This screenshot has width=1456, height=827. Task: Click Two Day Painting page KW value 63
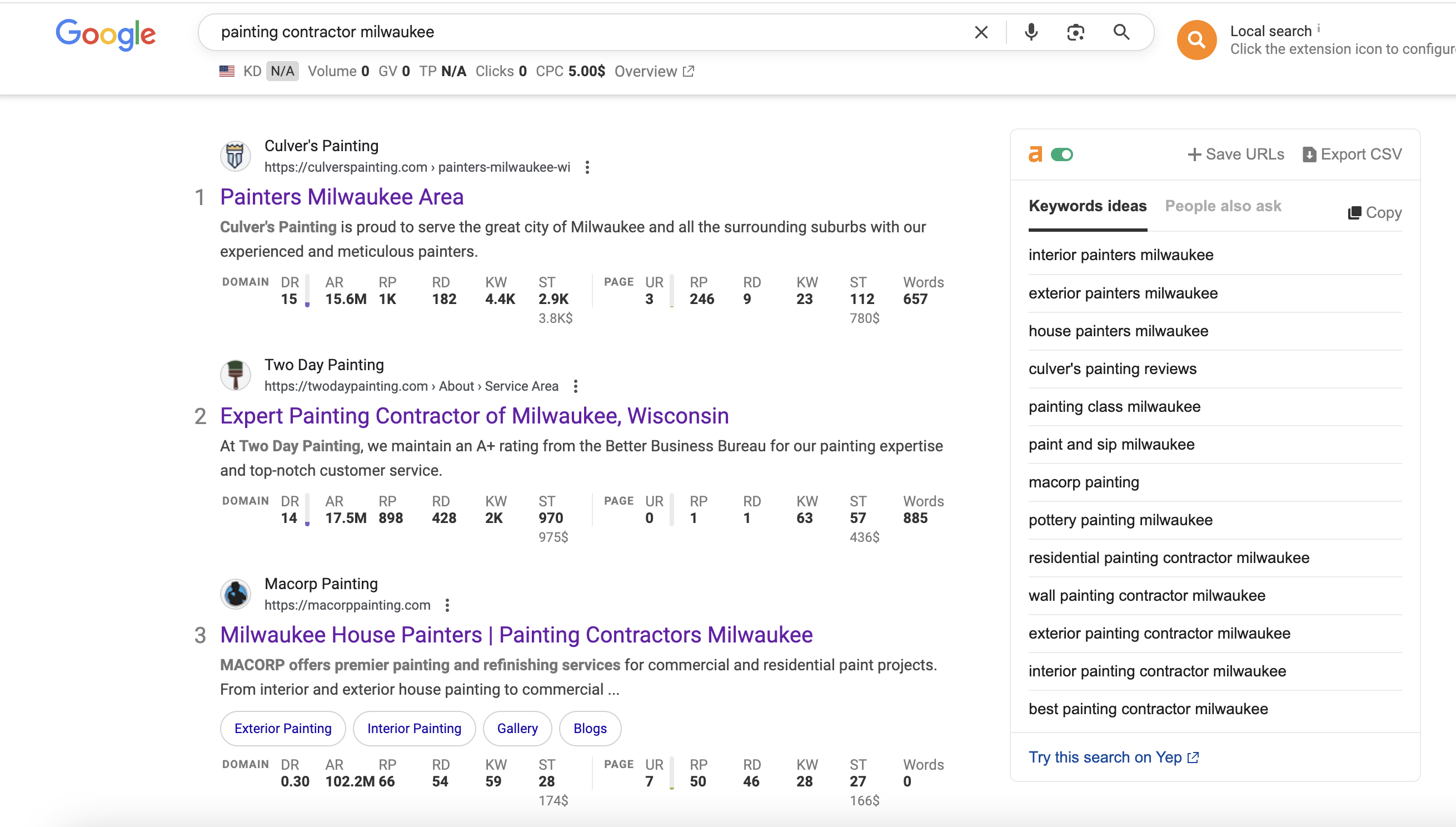click(x=805, y=518)
